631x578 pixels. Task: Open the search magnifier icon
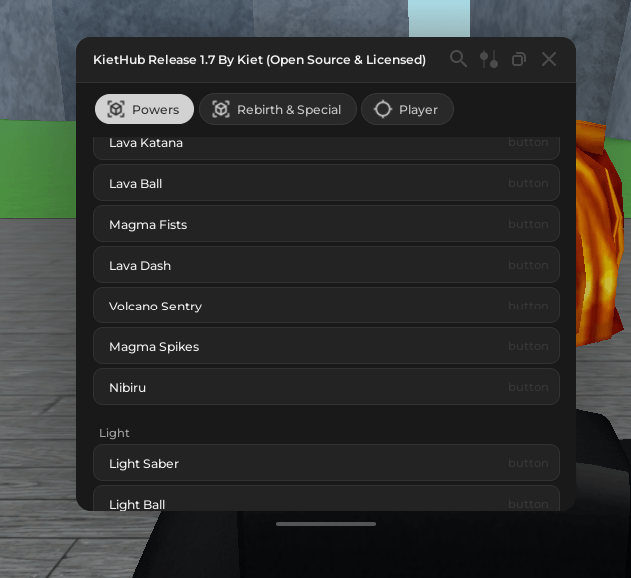pos(458,59)
